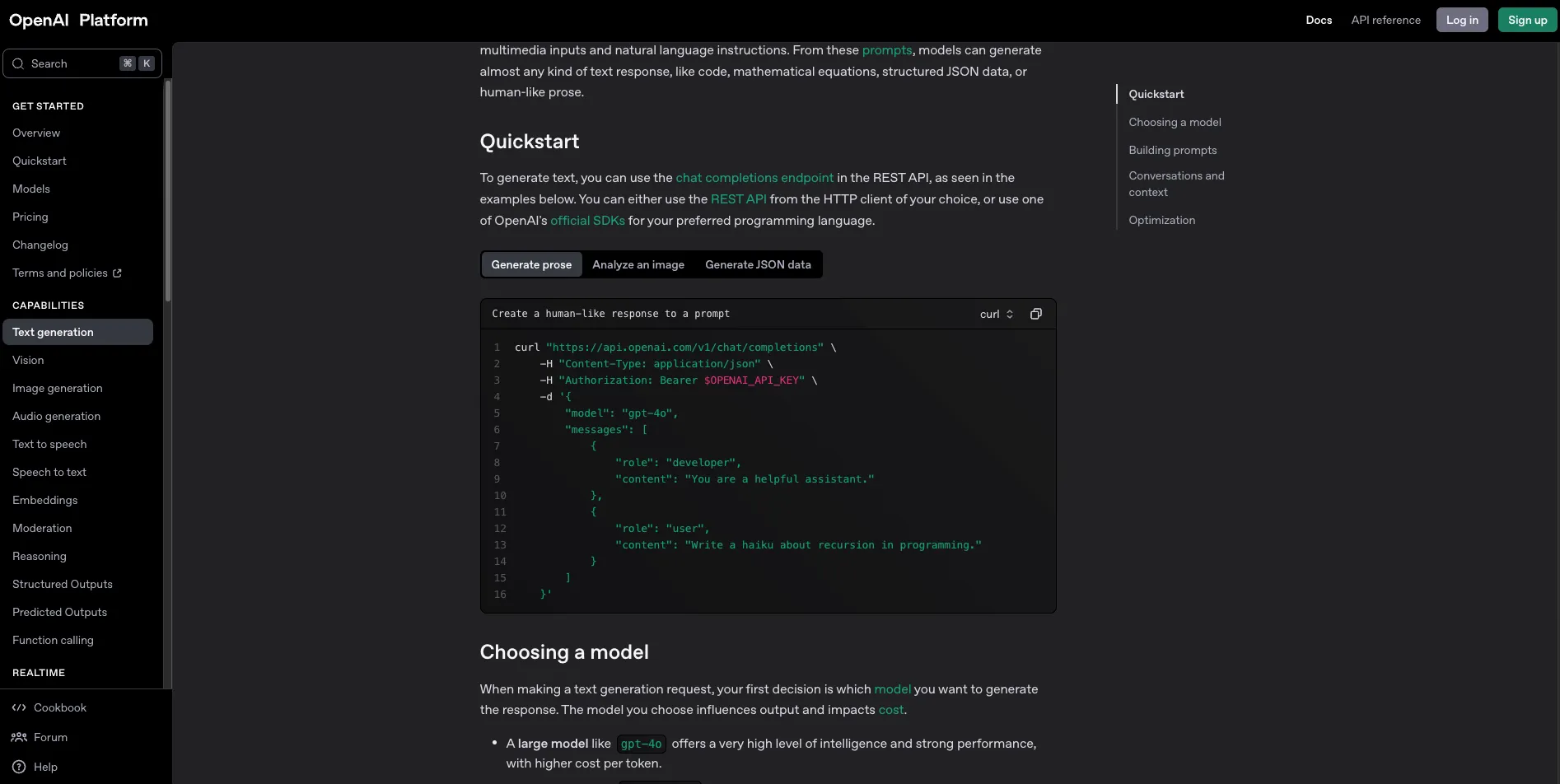Open Vision in the sidebar
Screen dimensions: 1560x784
[28, 360]
